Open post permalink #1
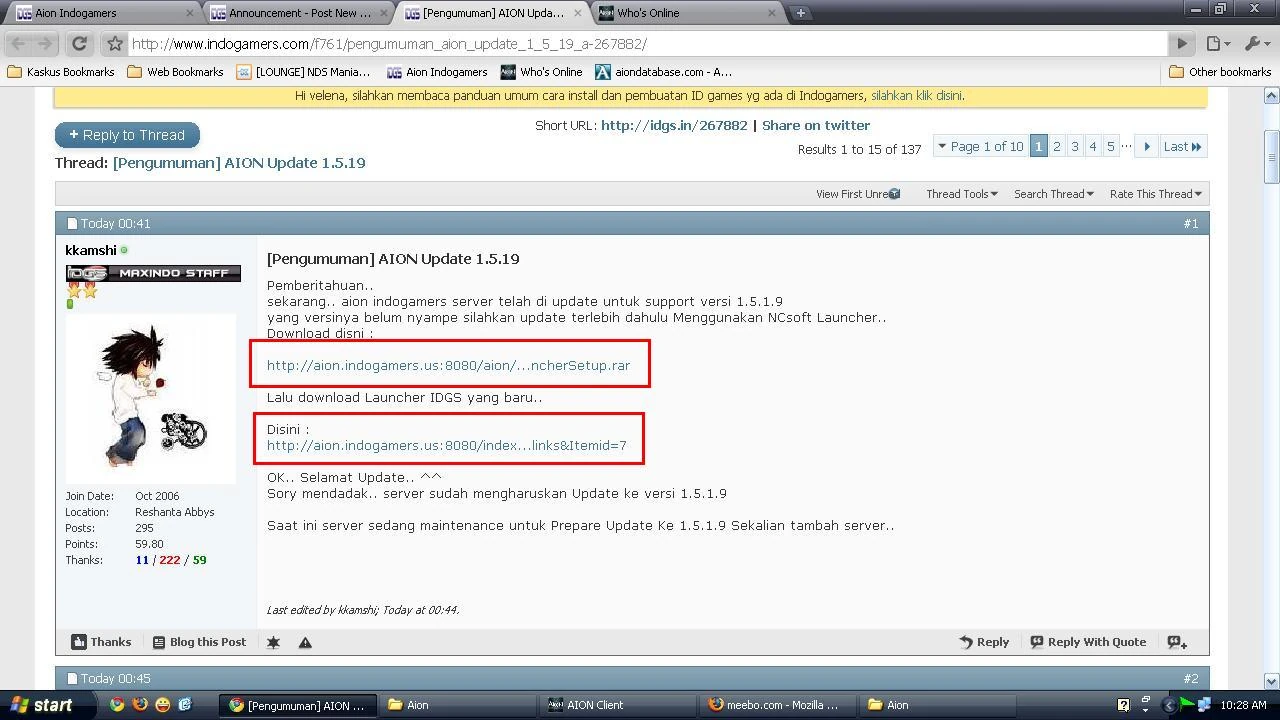Image resolution: width=1280 pixels, height=720 pixels. coord(1190,224)
